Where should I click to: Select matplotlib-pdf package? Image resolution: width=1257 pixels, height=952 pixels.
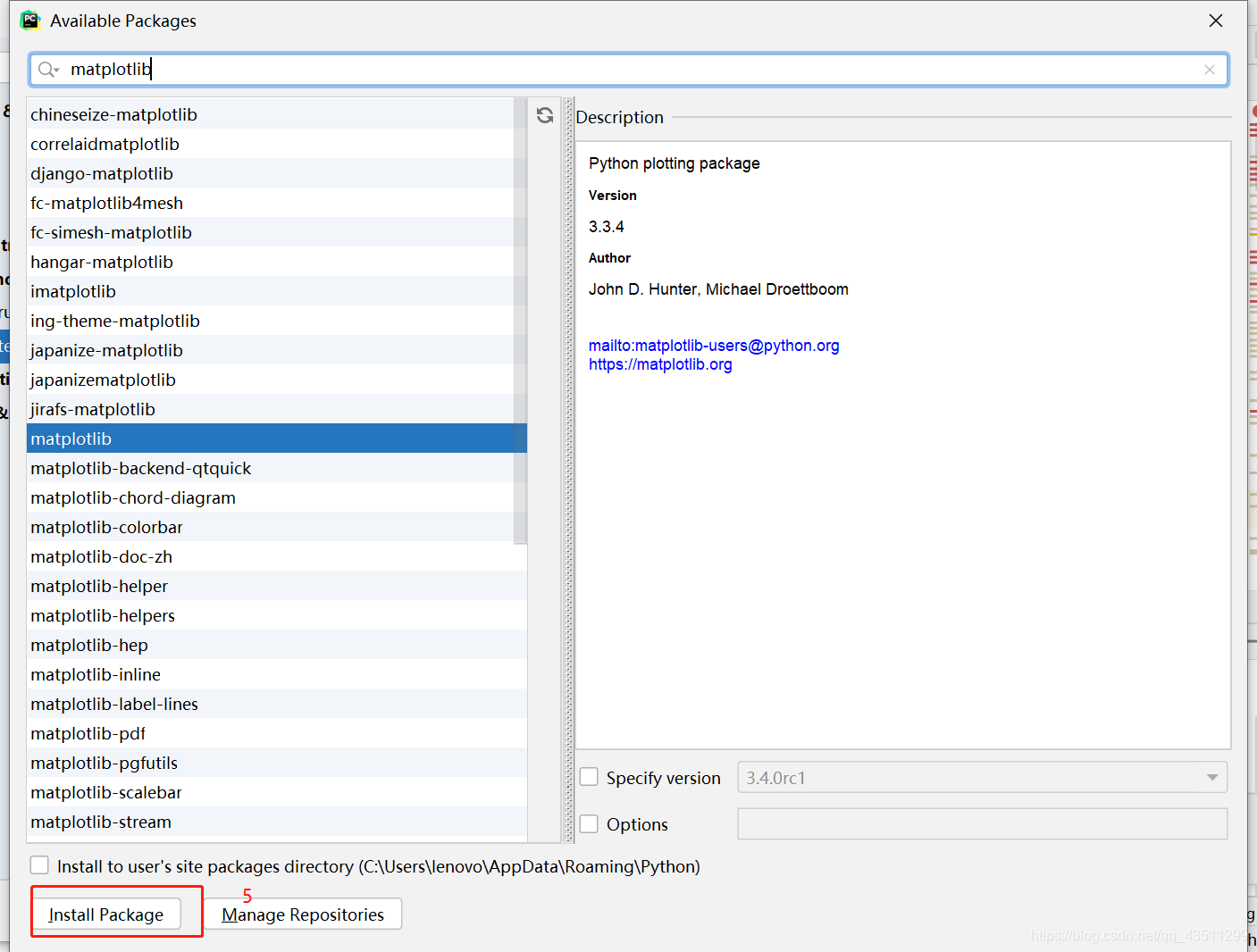[x=277, y=733]
